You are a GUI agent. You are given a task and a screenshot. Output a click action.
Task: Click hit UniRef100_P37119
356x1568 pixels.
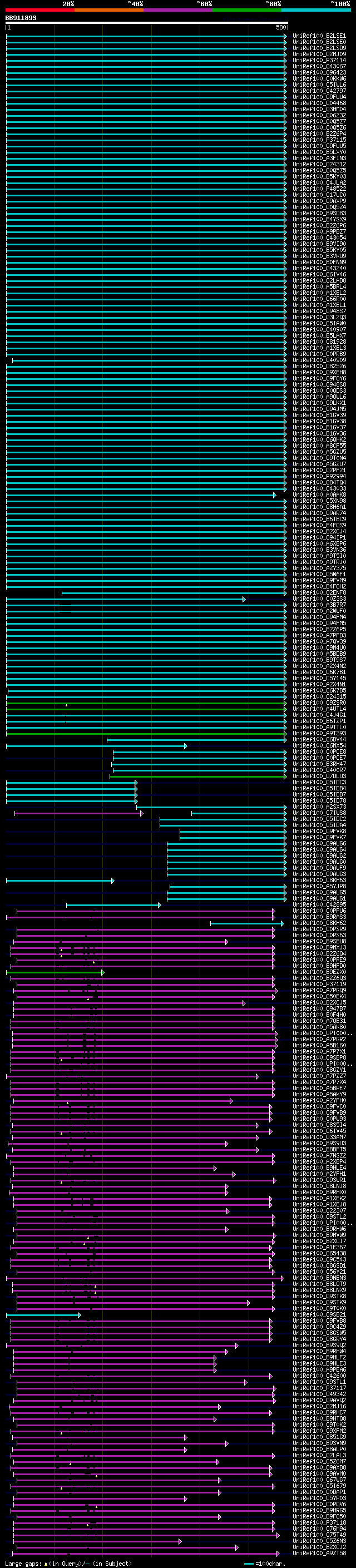tap(319, 985)
